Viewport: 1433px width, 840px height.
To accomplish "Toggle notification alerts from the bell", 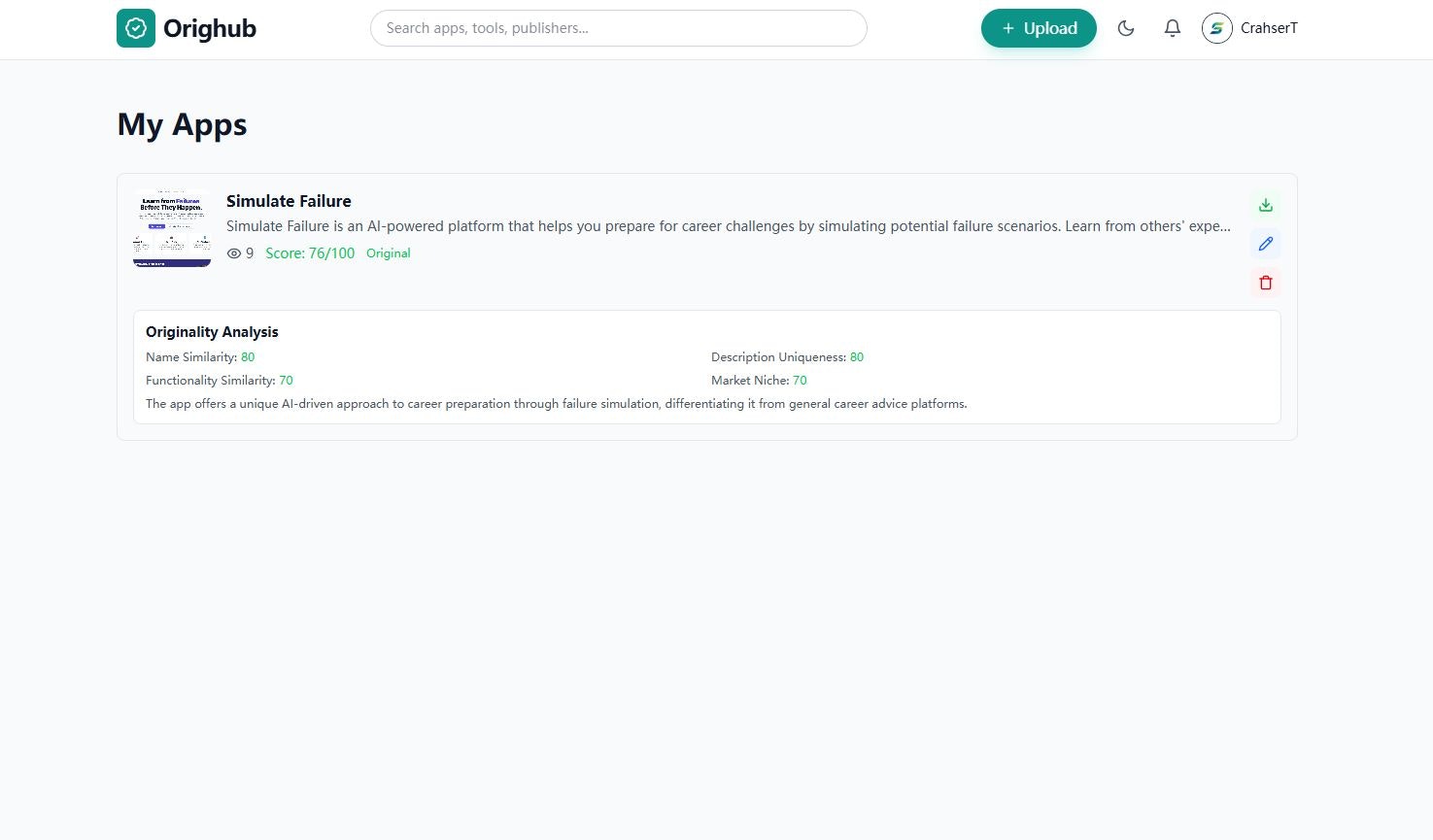I will point(1172,28).
